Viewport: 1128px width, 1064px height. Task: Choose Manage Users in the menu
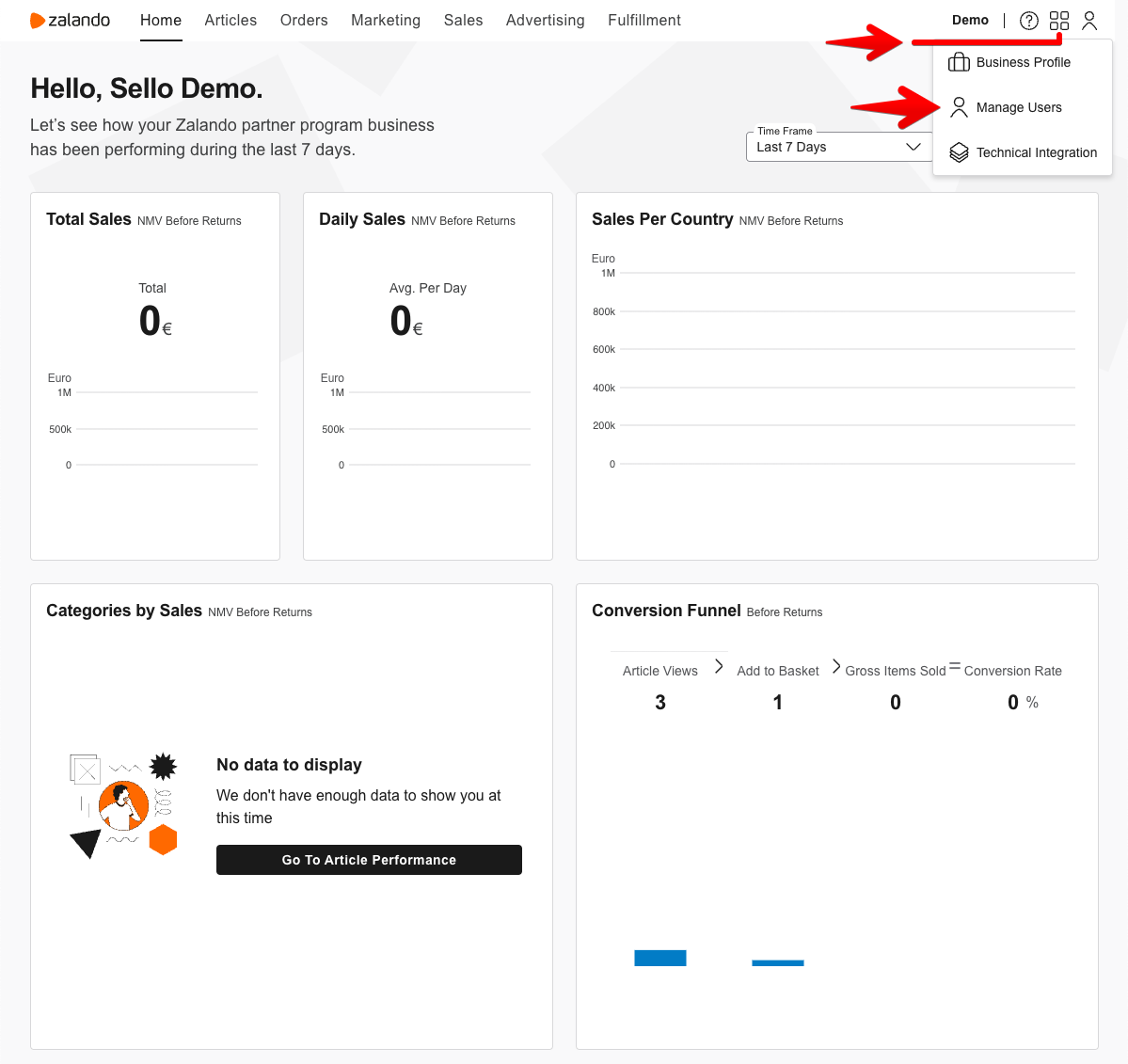pyautogui.click(x=1023, y=108)
